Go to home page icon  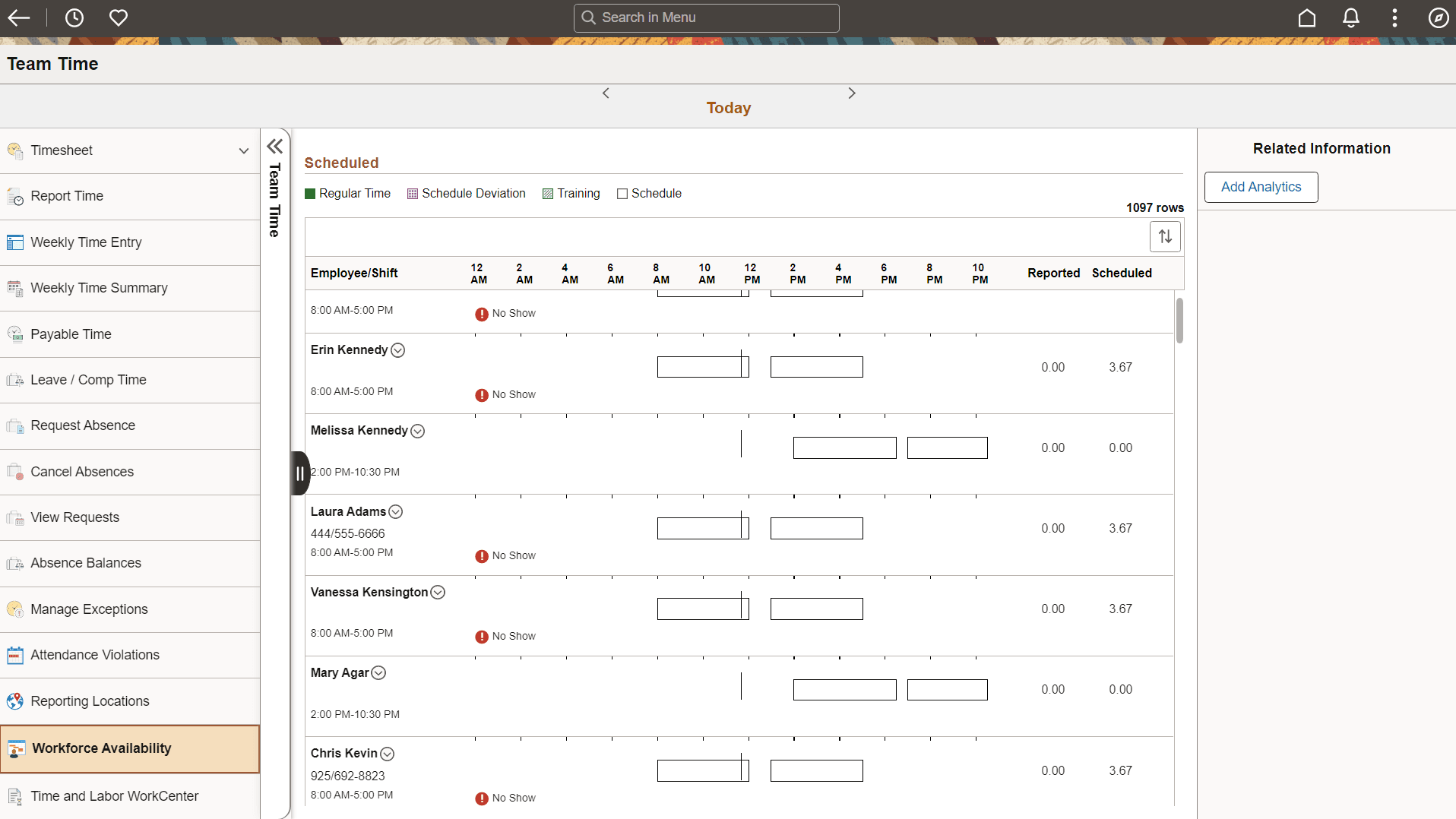1307,17
